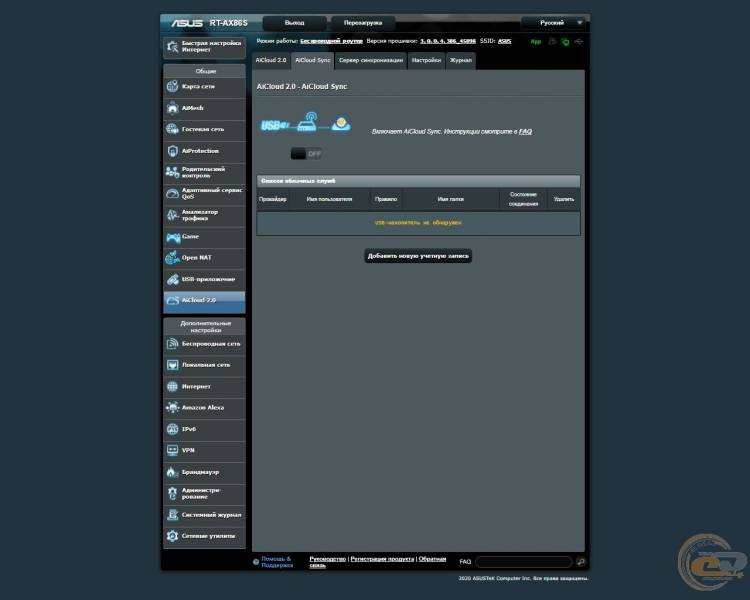Click the yellow USB not detected message

(x=418, y=222)
